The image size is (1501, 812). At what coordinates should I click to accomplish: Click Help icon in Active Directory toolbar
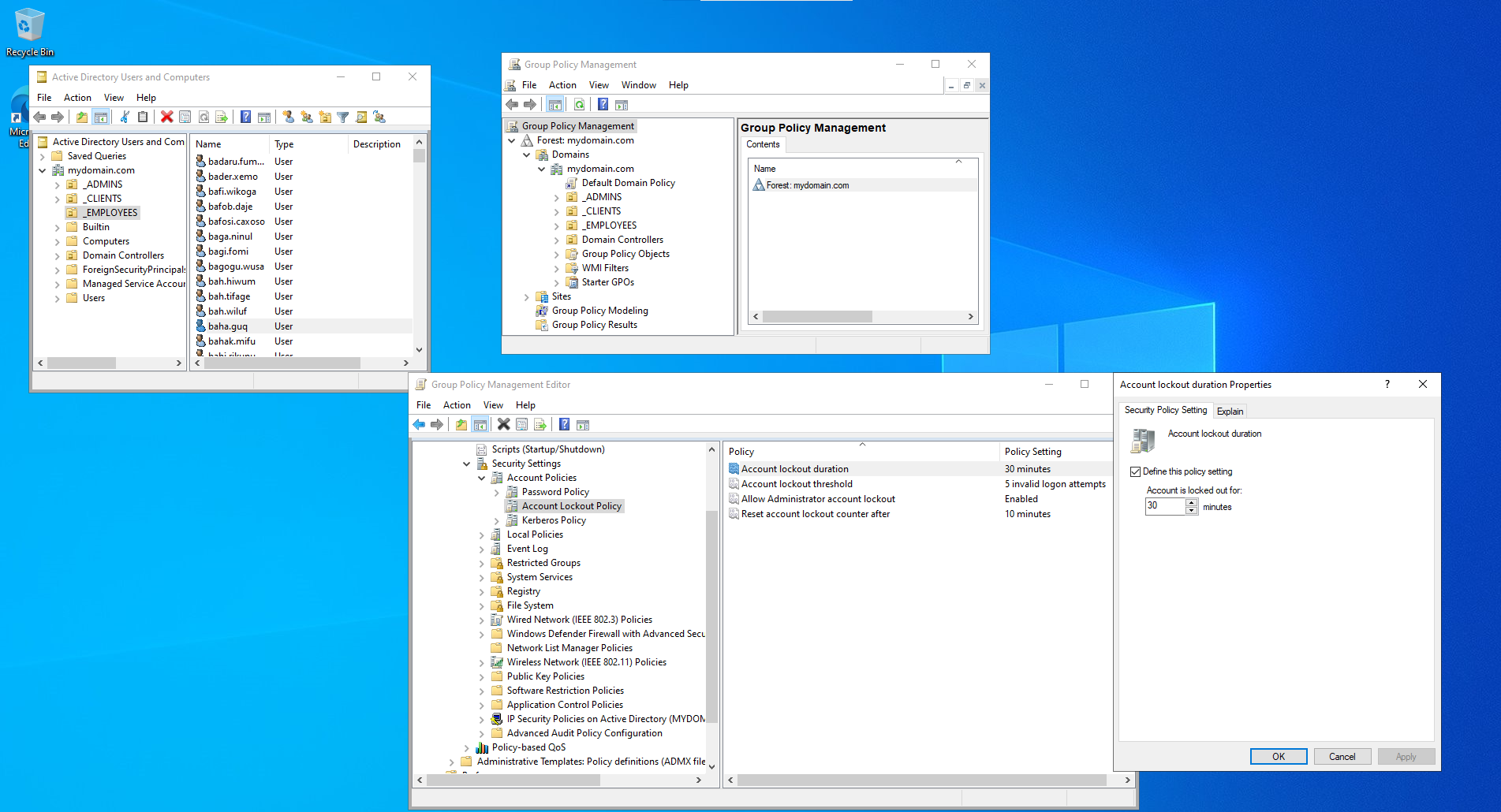pos(246,117)
